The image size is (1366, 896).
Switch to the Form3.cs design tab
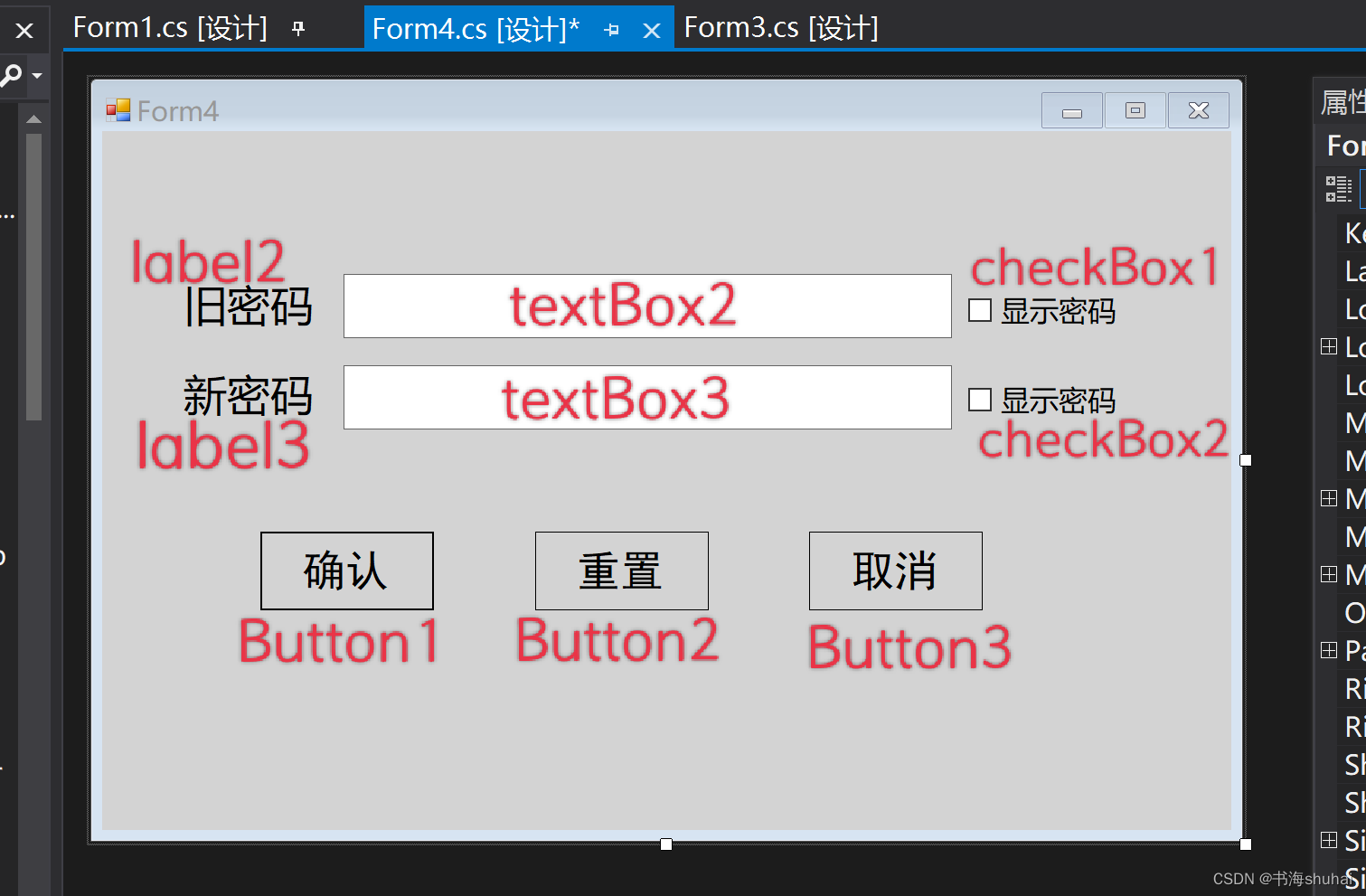781,28
